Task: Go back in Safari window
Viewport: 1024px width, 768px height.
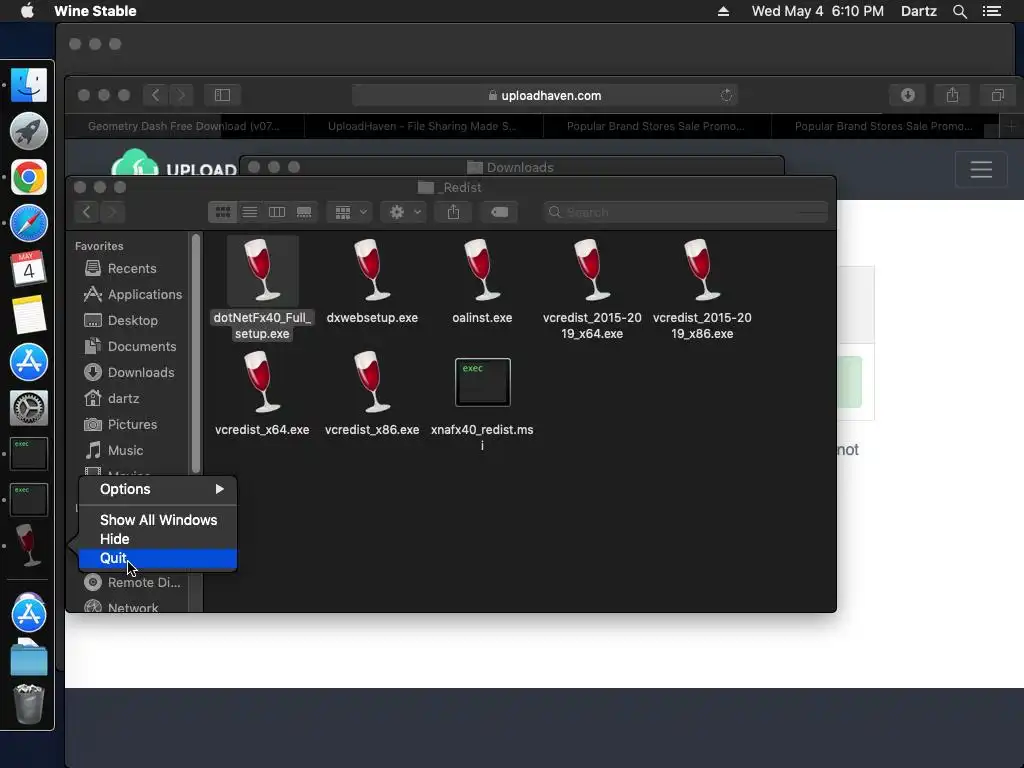Action: [x=155, y=95]
